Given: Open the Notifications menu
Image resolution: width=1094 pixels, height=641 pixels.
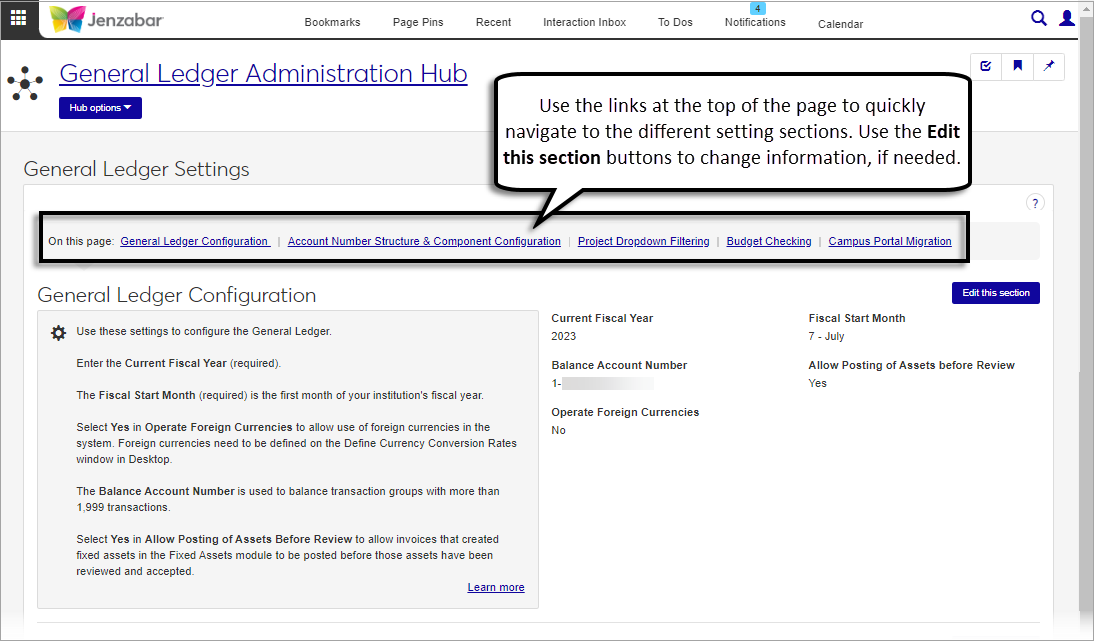Looking at the screenshot, I should click(x=755, y=22).
